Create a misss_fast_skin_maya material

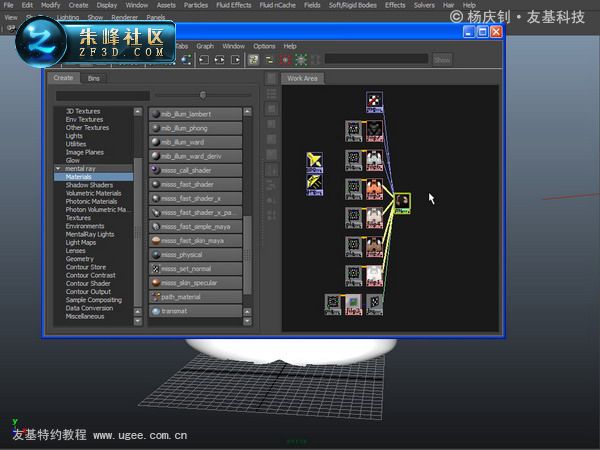pyautogui.click(x=196, y=241)
